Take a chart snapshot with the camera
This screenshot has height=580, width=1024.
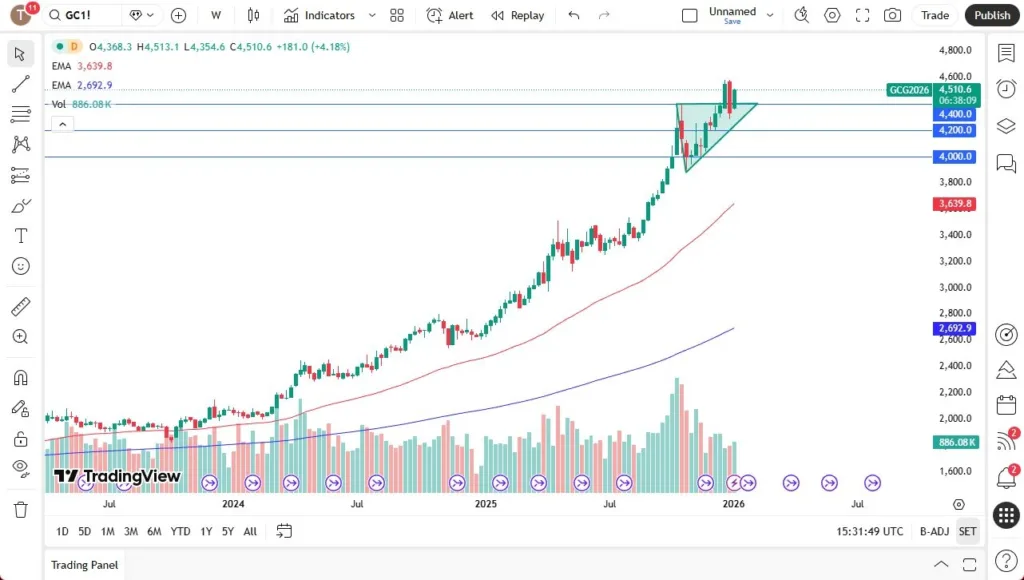tap(892, 15)
